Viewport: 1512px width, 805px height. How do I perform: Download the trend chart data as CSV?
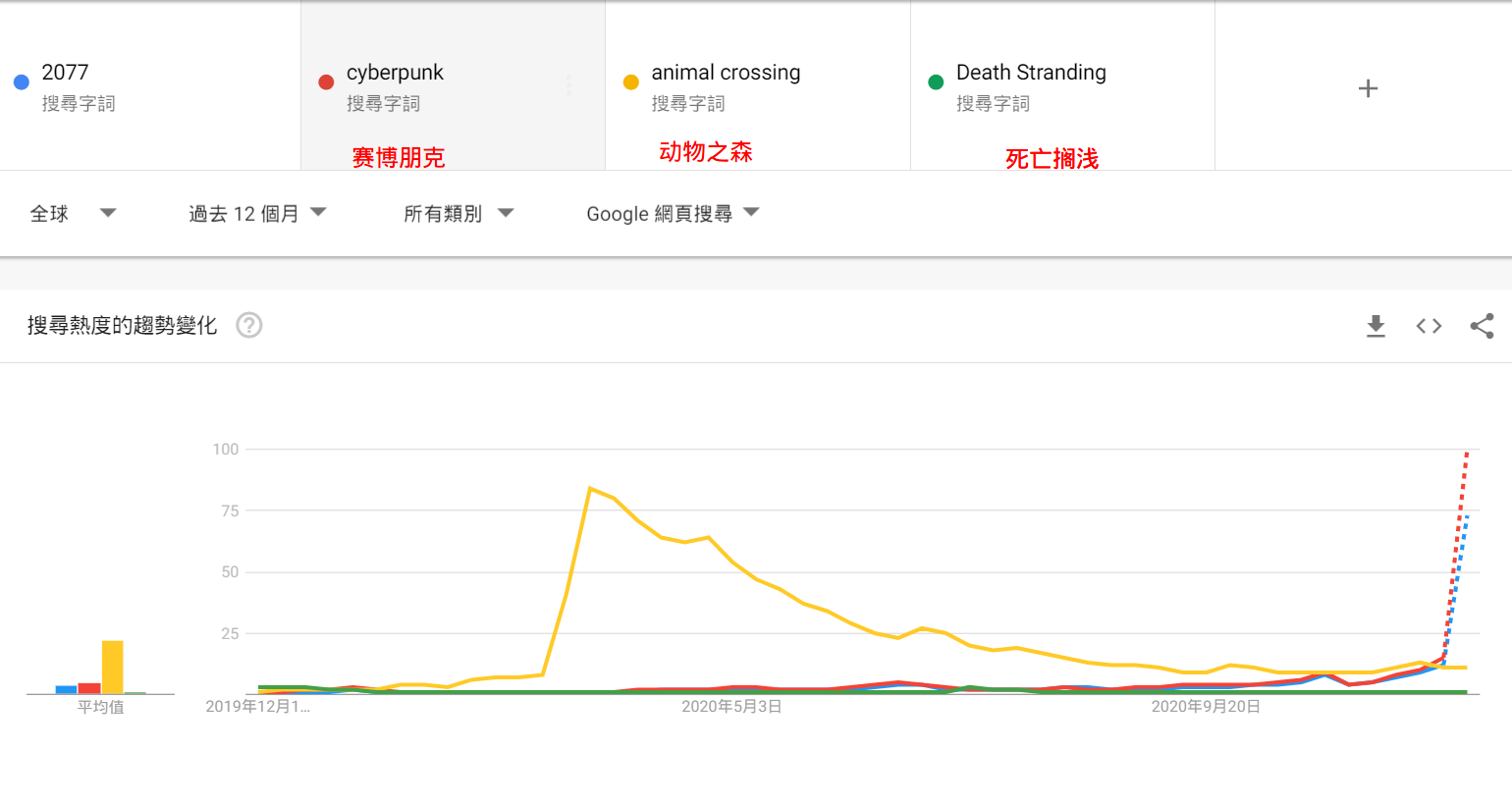[x=1376, y=326]
